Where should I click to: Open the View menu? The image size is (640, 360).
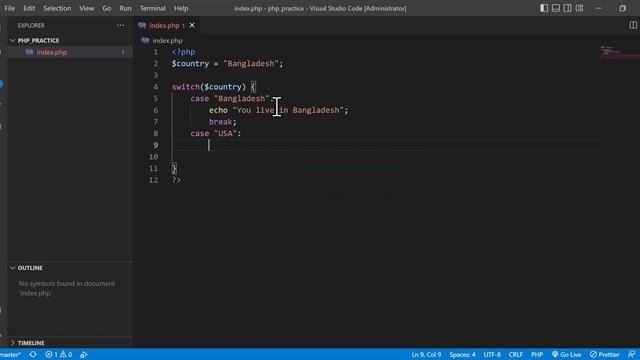tap(87, 8)
